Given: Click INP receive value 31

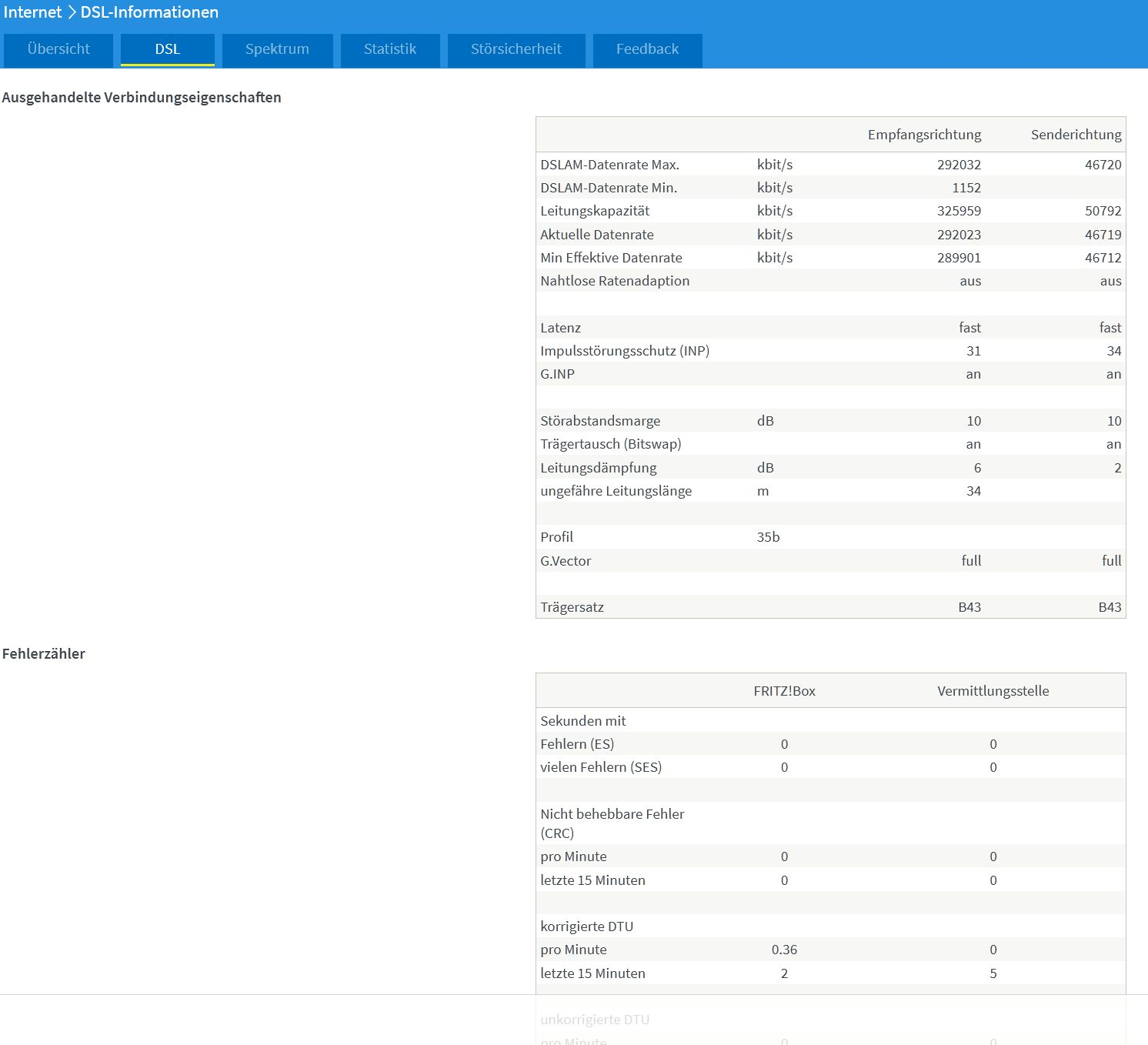Looking at the screenshot, I should tap(974, 351).
